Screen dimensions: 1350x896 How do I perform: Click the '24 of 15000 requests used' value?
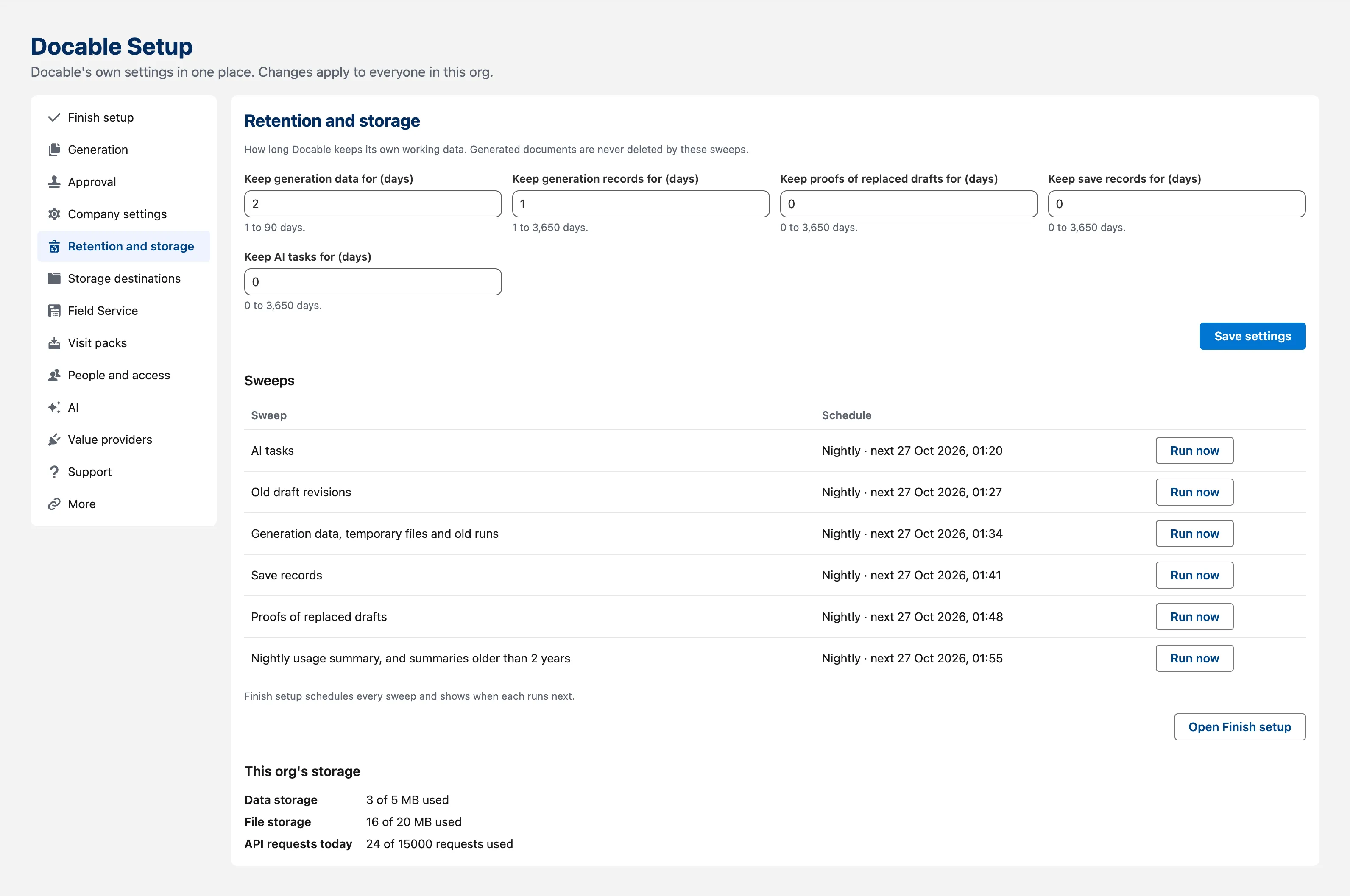click(440, 844)
